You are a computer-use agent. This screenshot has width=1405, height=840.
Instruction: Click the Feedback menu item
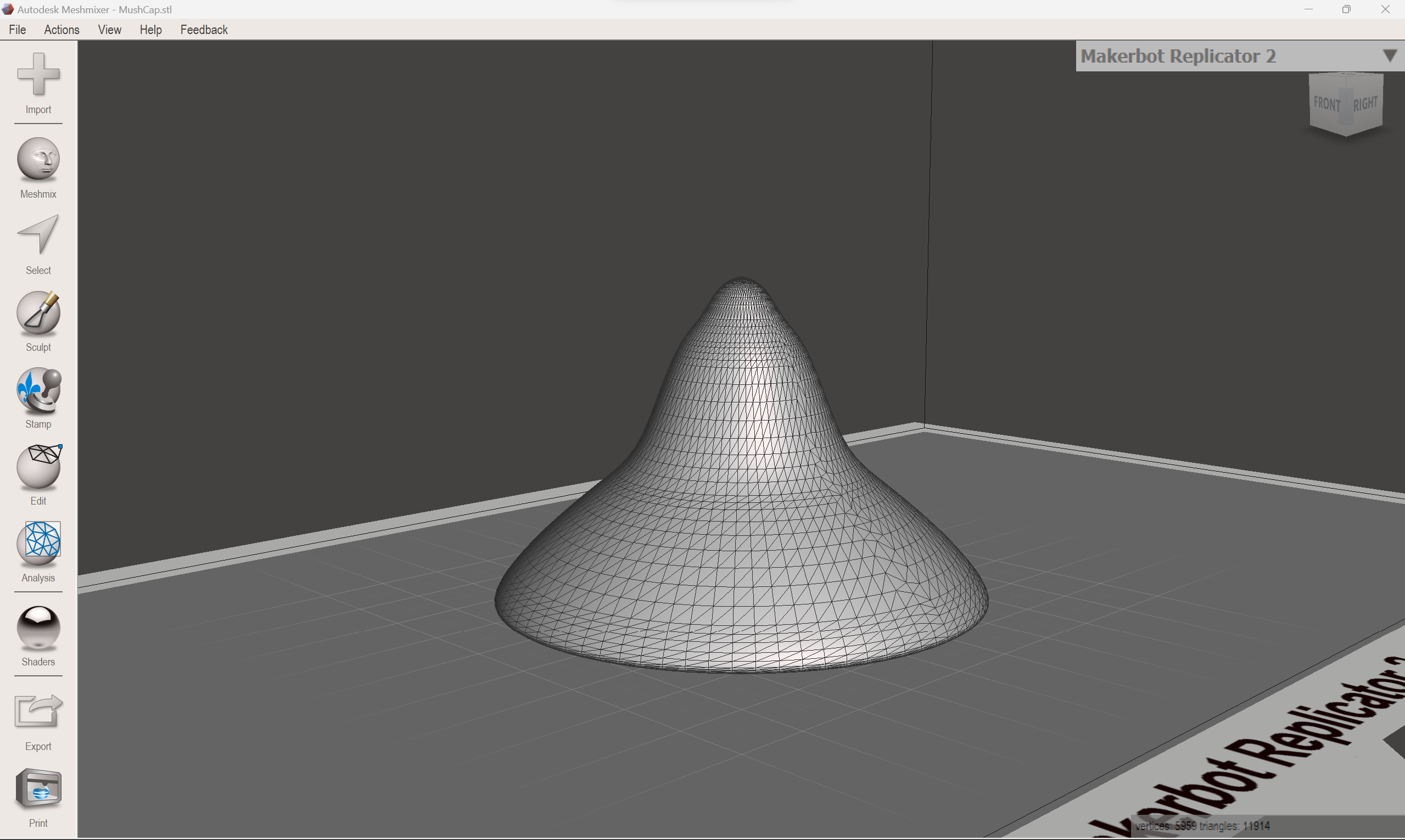point(203,29)
